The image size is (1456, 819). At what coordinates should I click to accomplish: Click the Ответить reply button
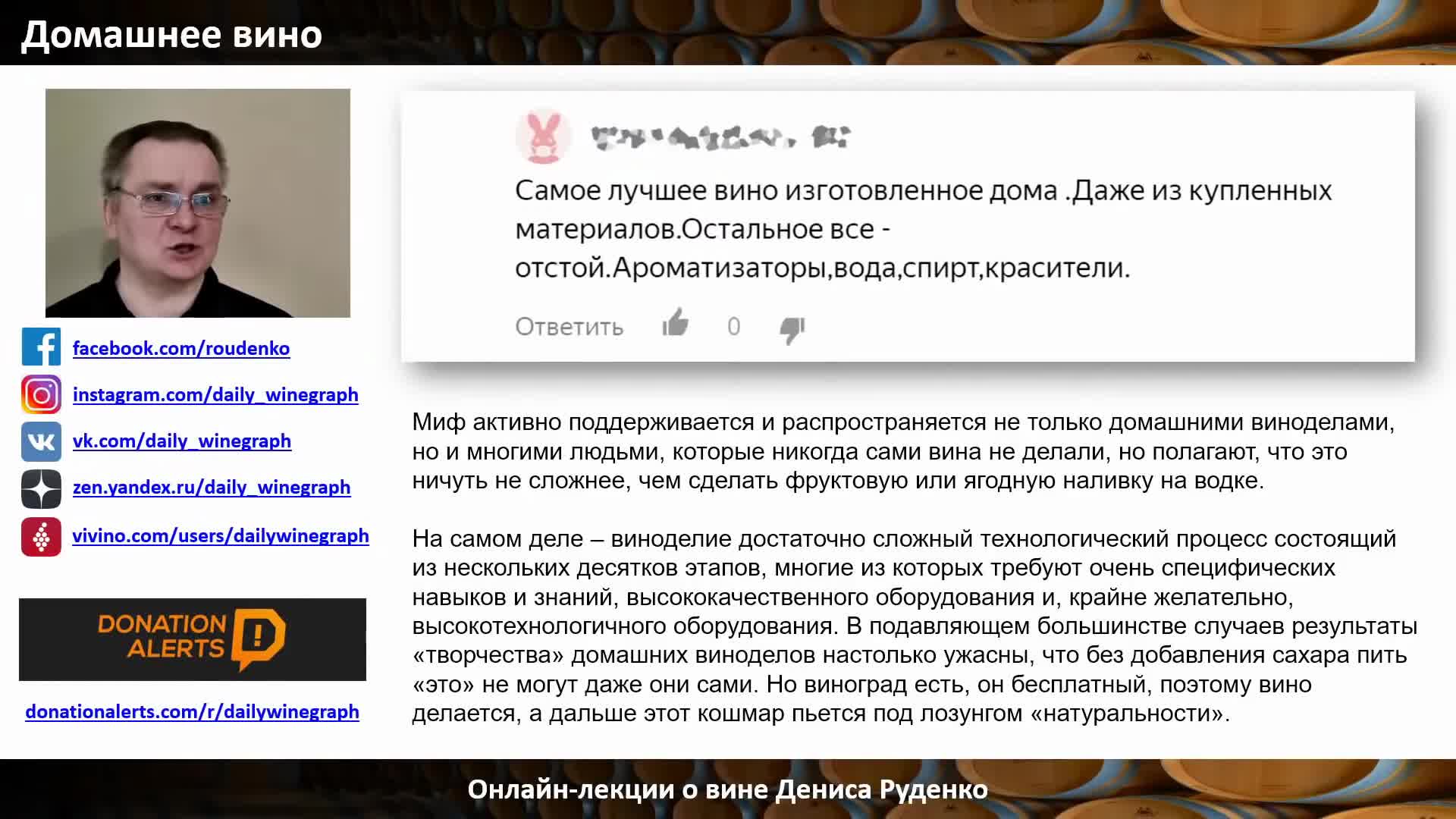click(x=570, y=327)
